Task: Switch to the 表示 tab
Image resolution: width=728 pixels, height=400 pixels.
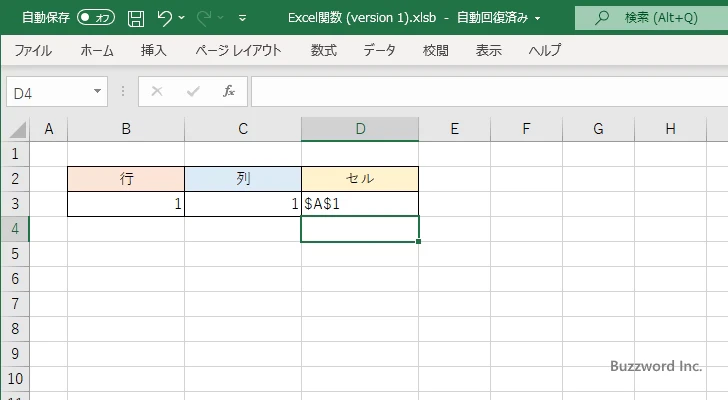Action: point(488,50)
